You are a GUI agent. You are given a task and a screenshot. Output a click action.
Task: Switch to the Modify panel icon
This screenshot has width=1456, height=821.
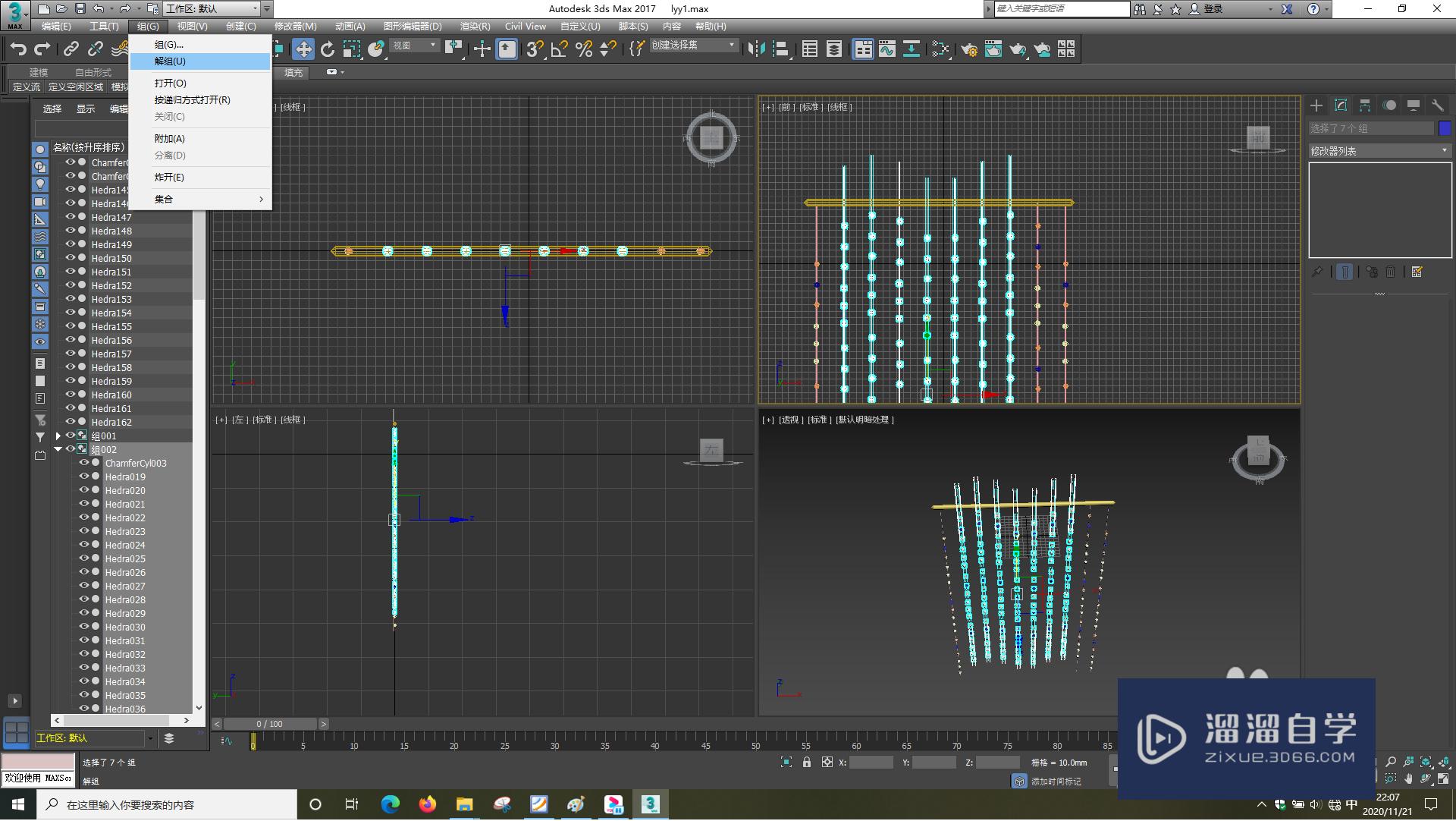(1341, 105)
